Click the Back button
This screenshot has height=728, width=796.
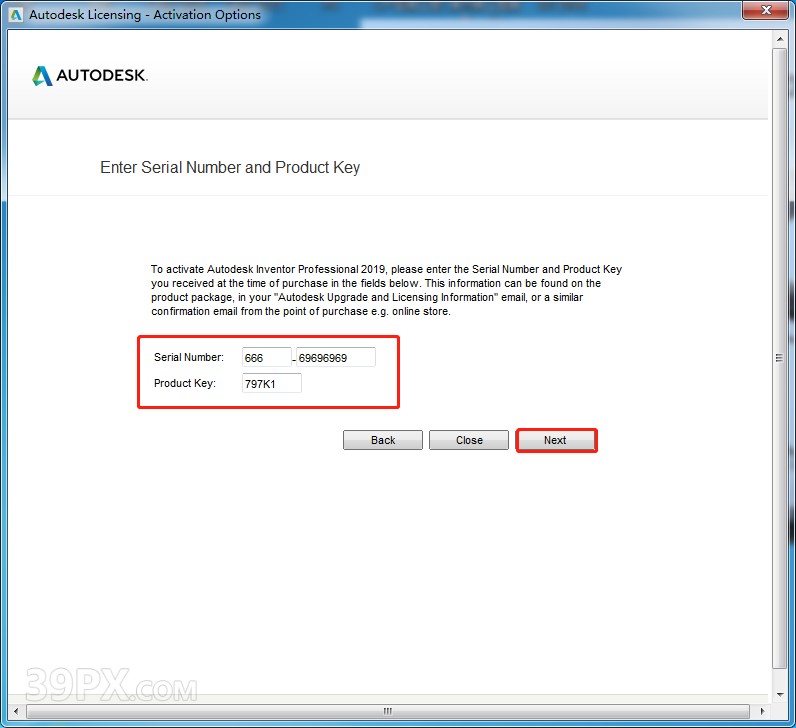click(x=383, y=440)
